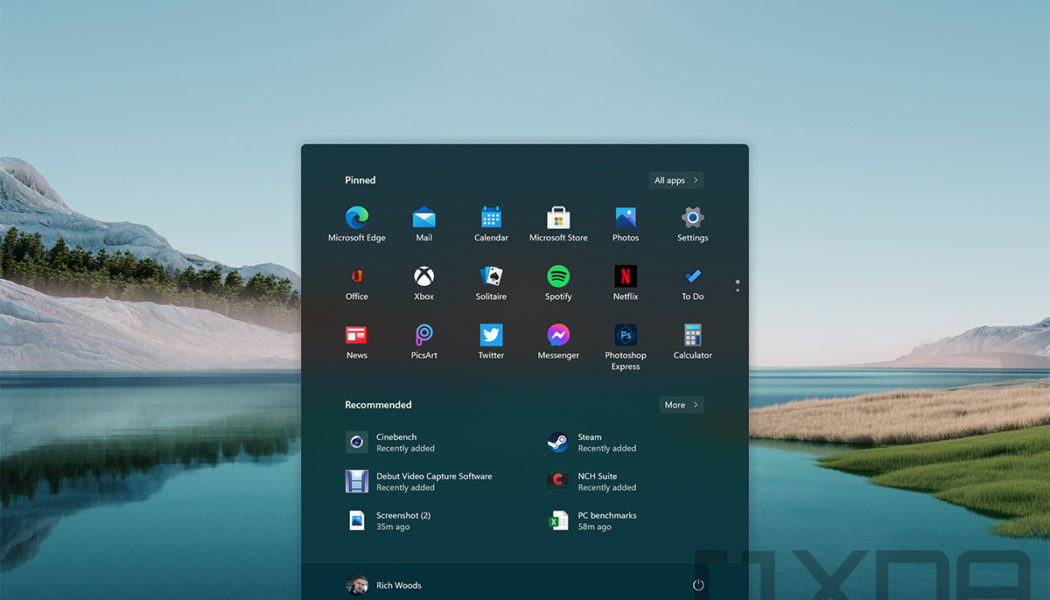Start Solitaire
Image resolution: width=1050 pixels, height=600 pixels.
coord(490,281)
